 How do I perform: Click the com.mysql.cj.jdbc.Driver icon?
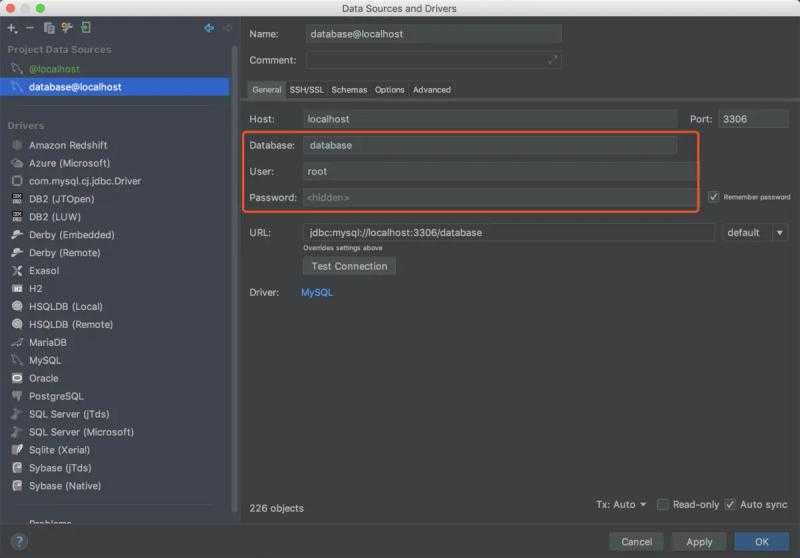17,181
